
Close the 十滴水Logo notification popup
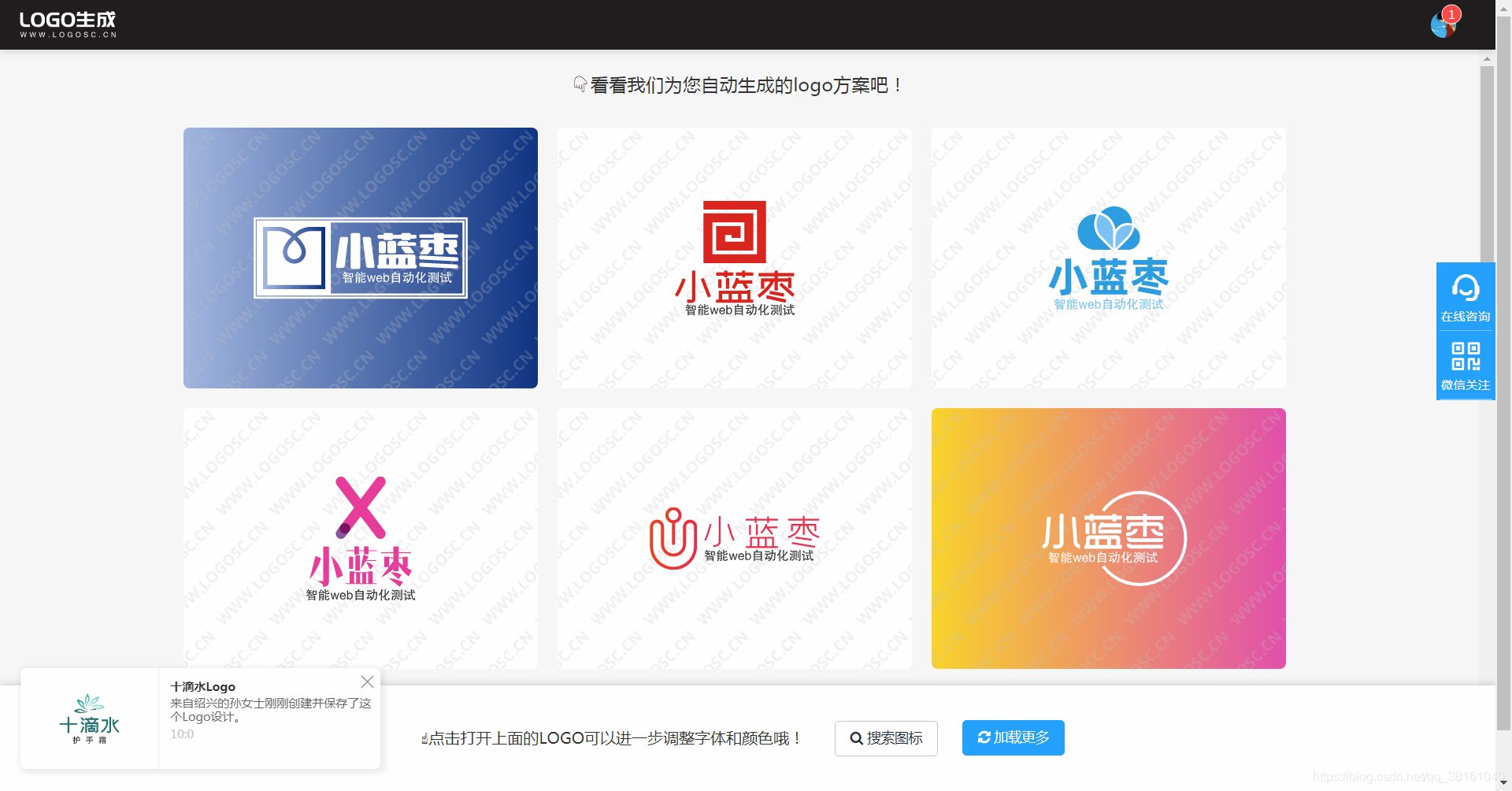[367, 681]
